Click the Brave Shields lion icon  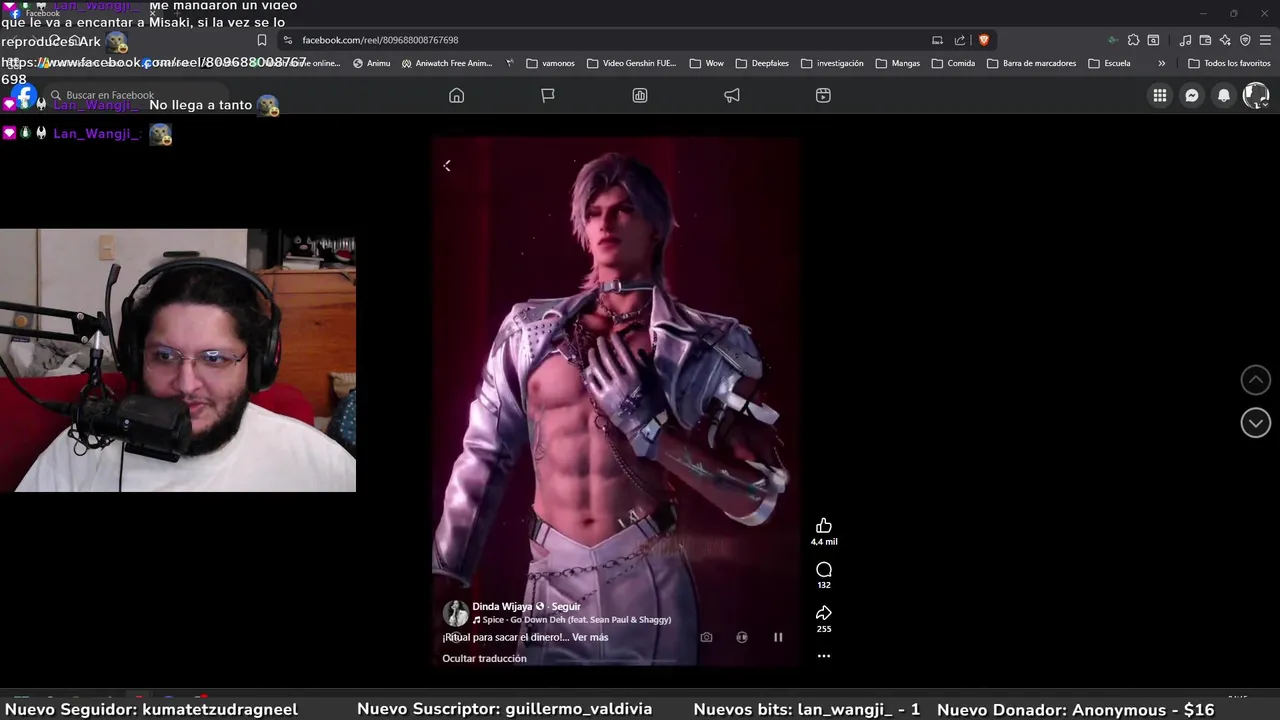point(984,40)
